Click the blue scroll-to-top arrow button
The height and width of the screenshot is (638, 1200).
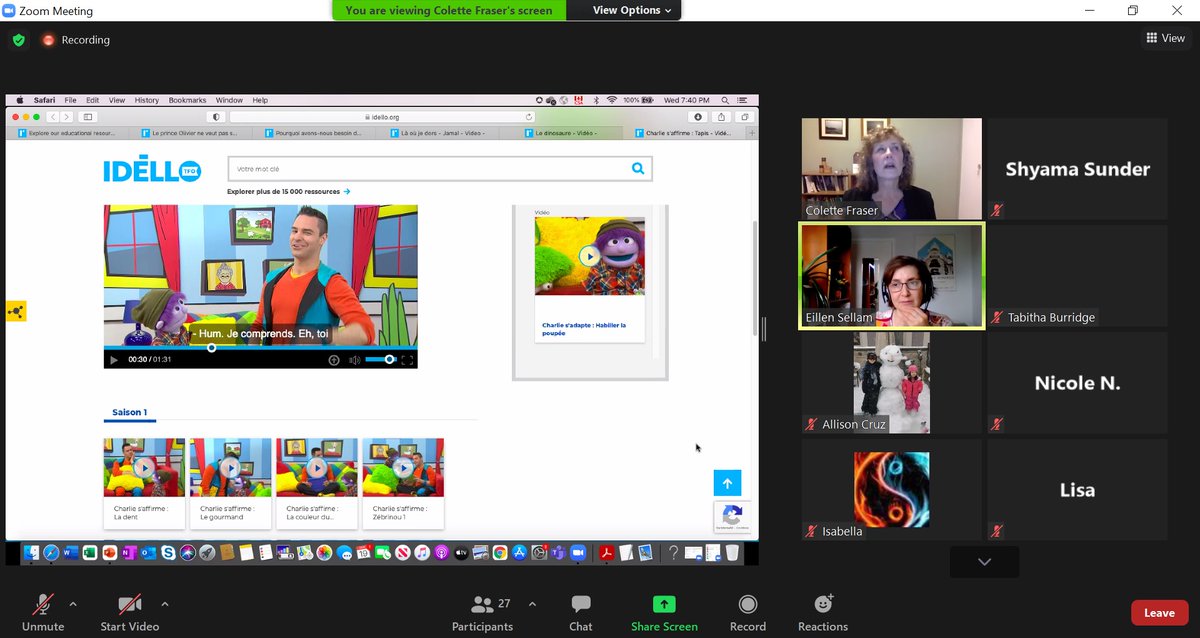727,483
